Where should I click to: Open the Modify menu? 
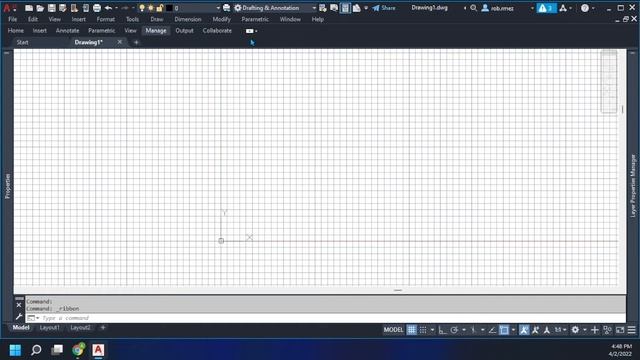click(x=221, y=19)
